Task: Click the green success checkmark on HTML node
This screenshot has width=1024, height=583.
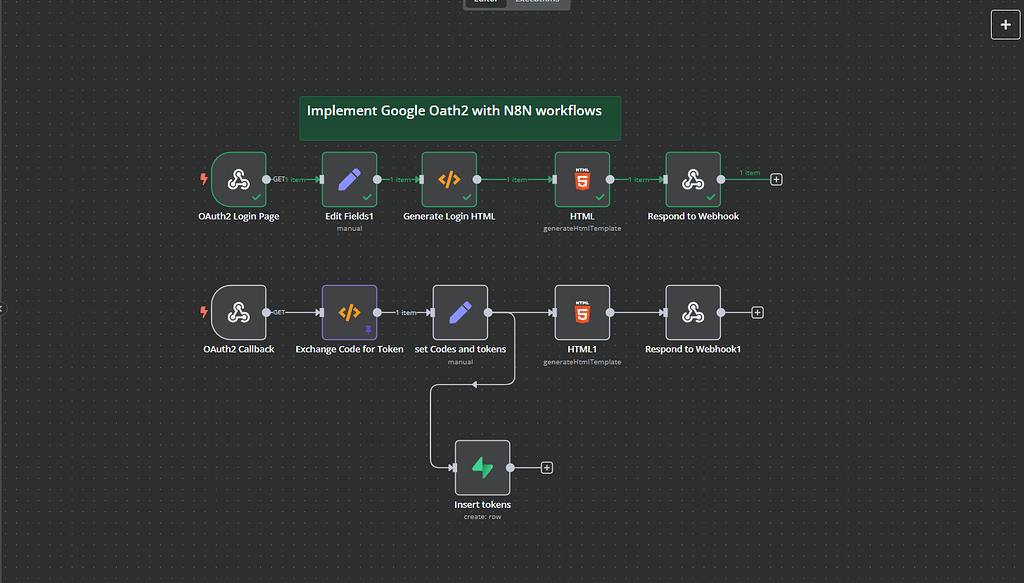Action: pyautogui.click(x=601, y=197)
